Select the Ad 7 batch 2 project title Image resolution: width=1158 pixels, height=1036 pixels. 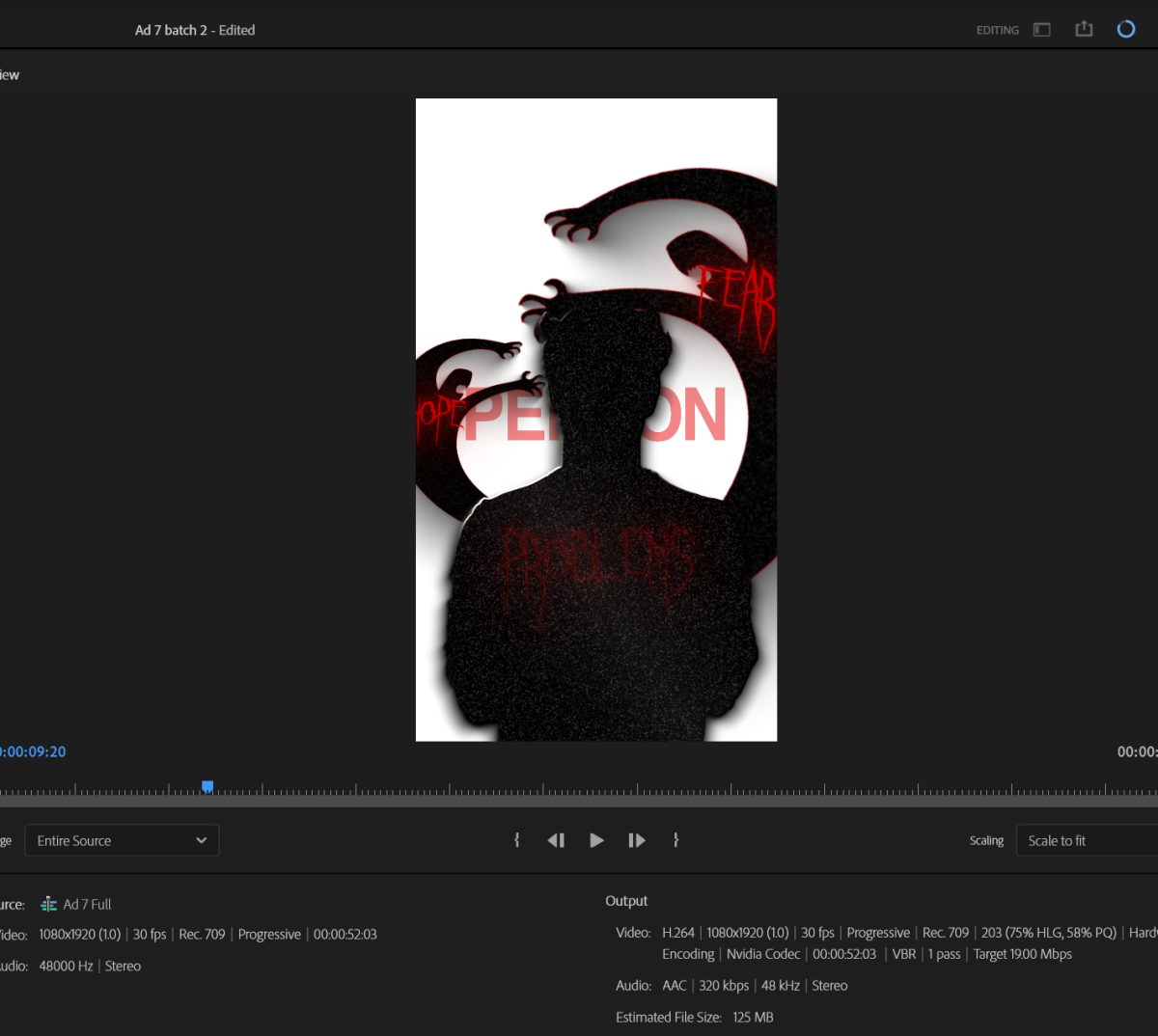coord(195,30)
